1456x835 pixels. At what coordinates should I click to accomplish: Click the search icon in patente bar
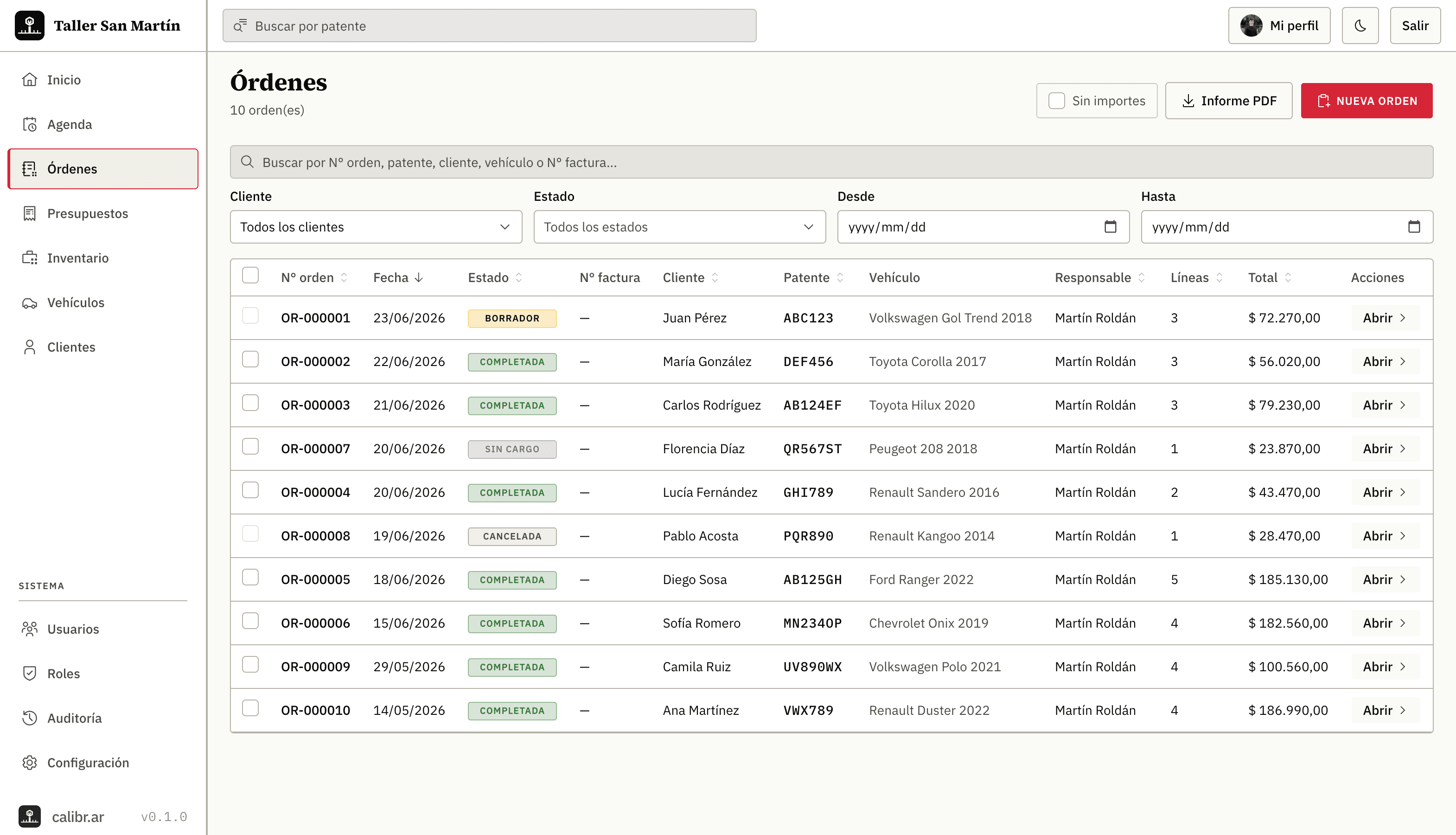point(240,25)
